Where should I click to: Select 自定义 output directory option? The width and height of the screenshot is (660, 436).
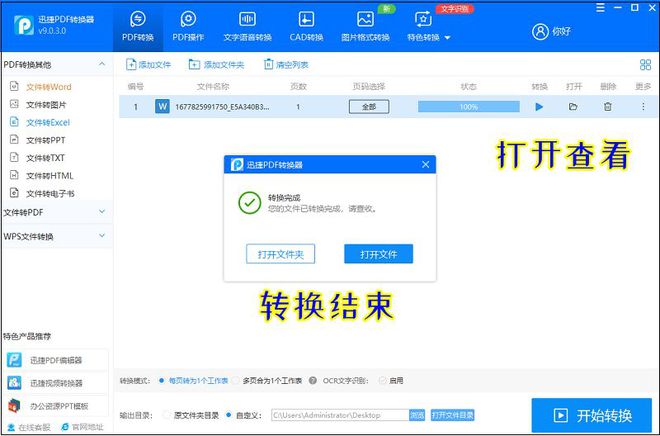point(245,415)
